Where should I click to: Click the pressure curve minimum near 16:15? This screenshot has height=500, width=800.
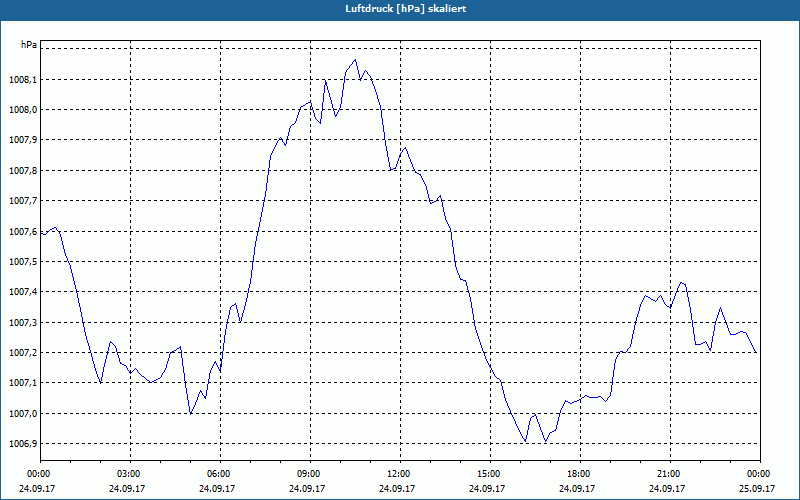coord(526,441)
